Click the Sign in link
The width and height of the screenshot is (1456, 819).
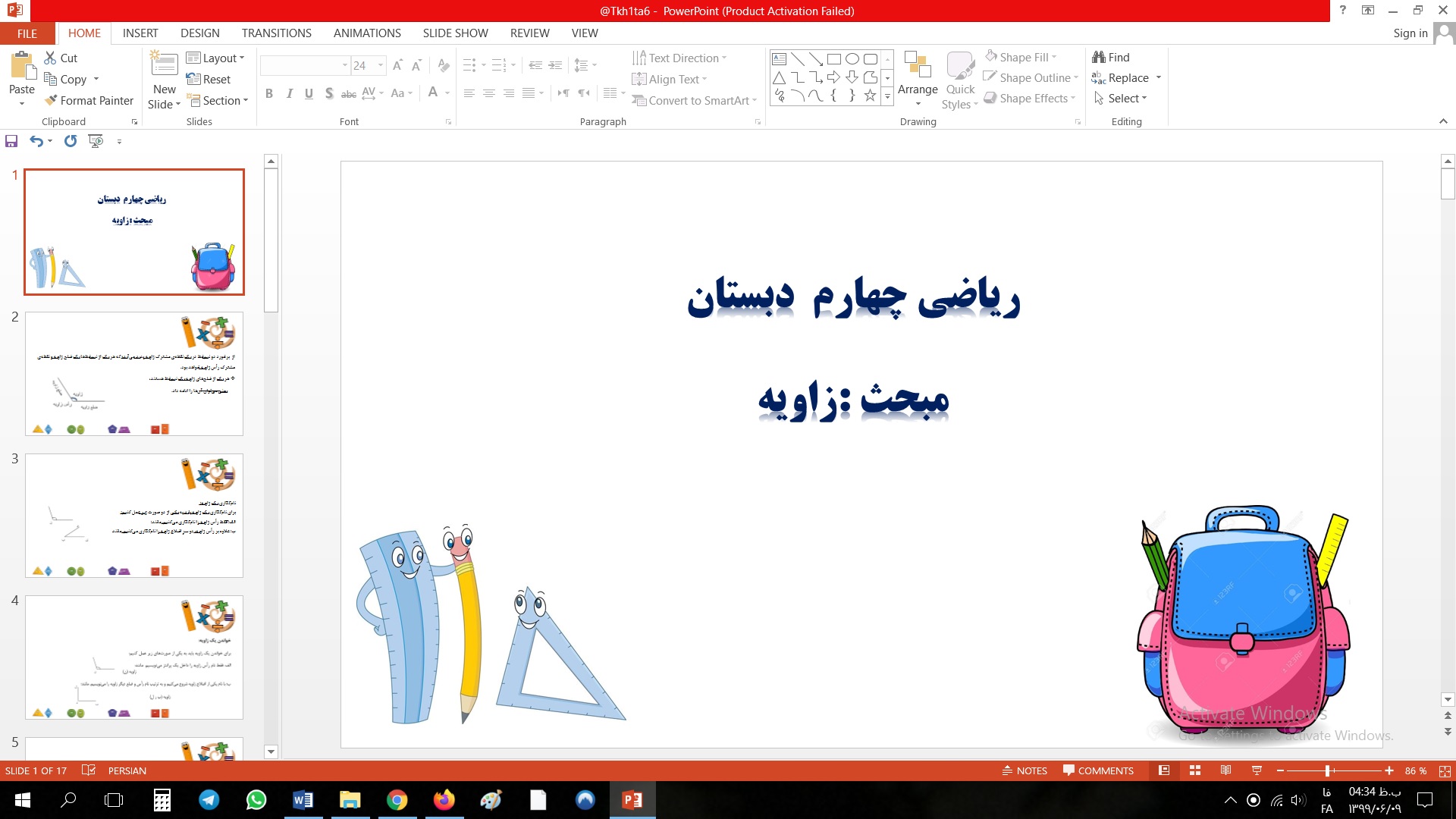click(1410, 33)
